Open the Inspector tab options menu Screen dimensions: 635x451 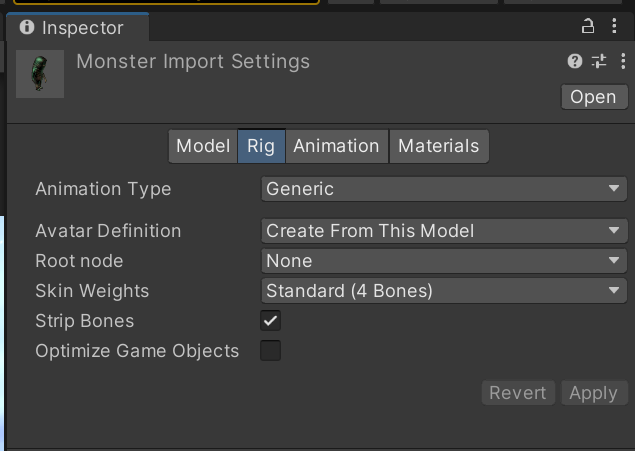pyautogui.click(x=614, y=26)
